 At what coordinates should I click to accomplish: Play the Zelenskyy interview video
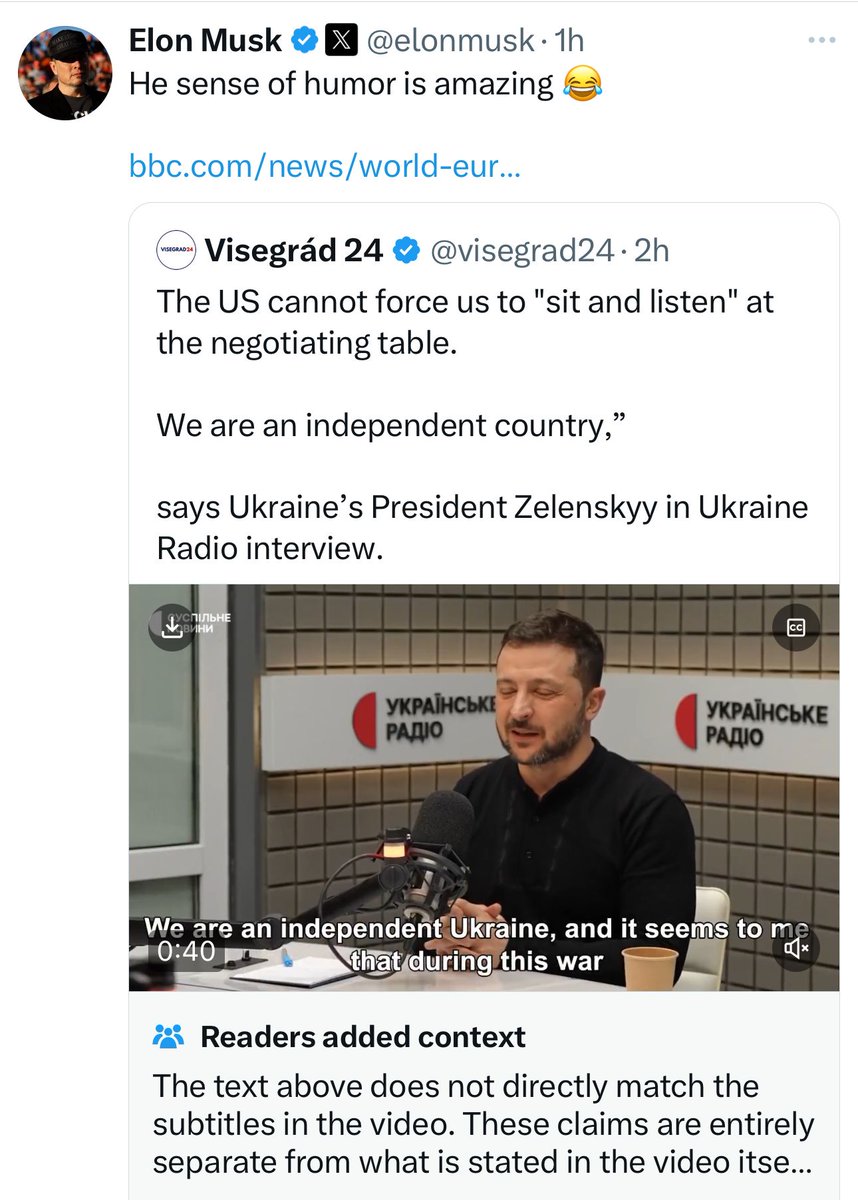(484, 786)
